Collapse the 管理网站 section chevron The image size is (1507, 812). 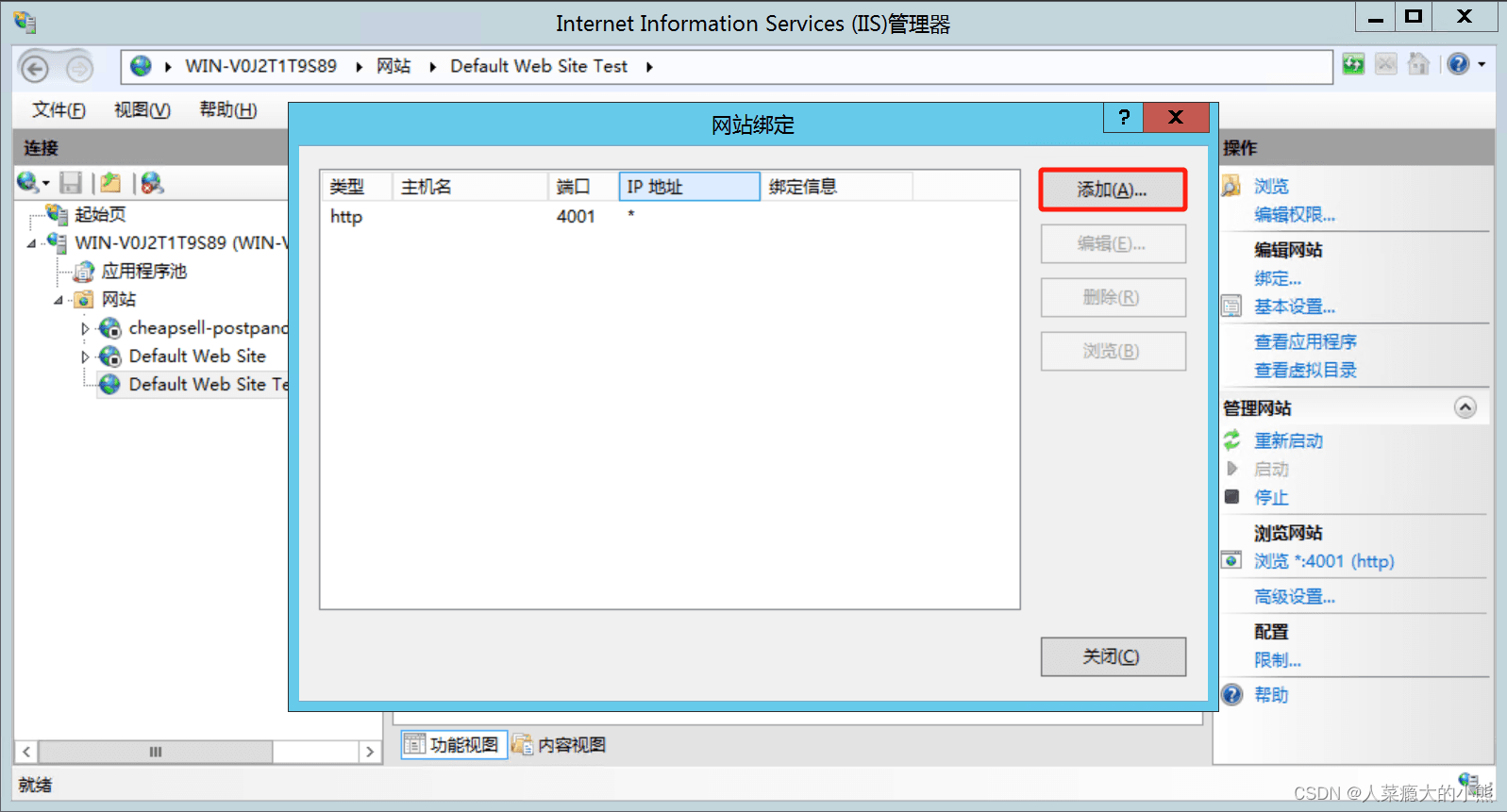1465,407
